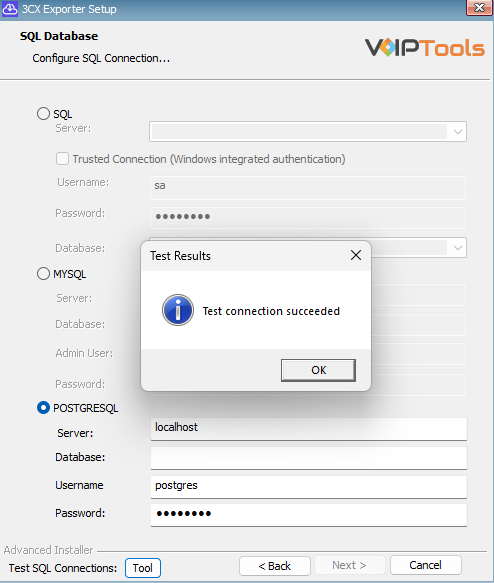Close the 3CX Exporter Setup window

(x=480, y=7)
